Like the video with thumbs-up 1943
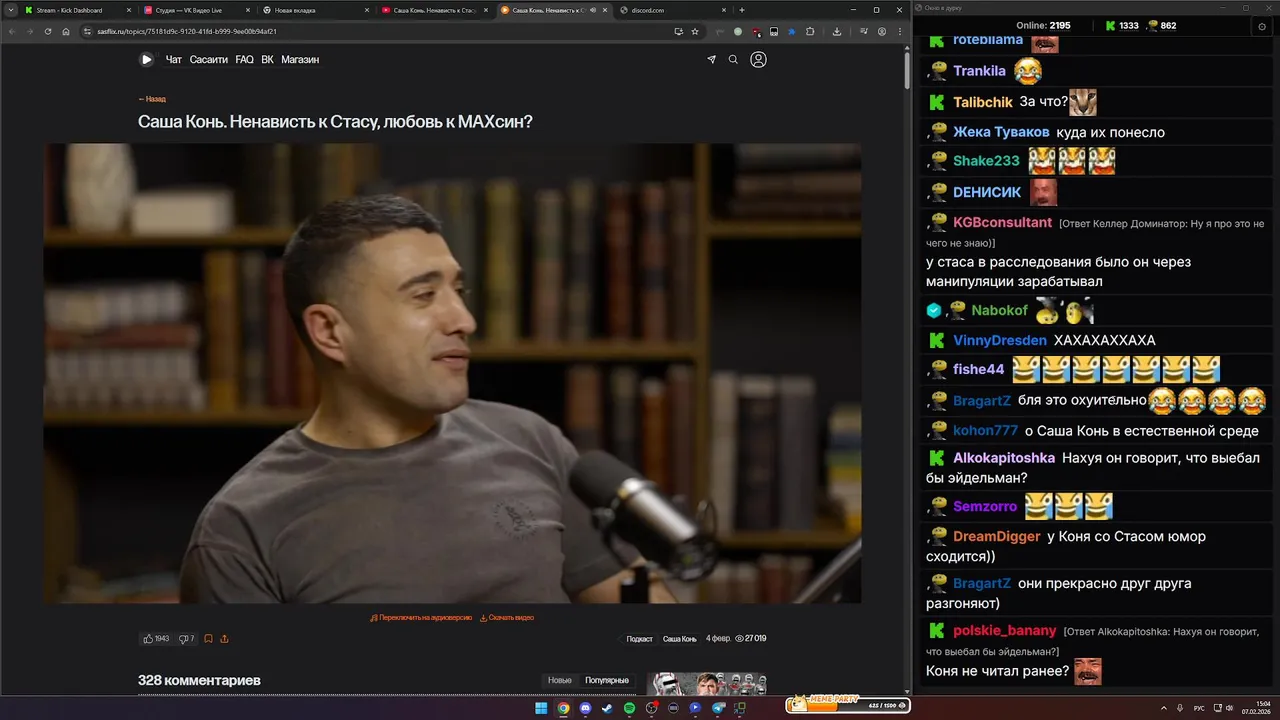The height and width of the screenshot is (720, 1280). [156, 639]
